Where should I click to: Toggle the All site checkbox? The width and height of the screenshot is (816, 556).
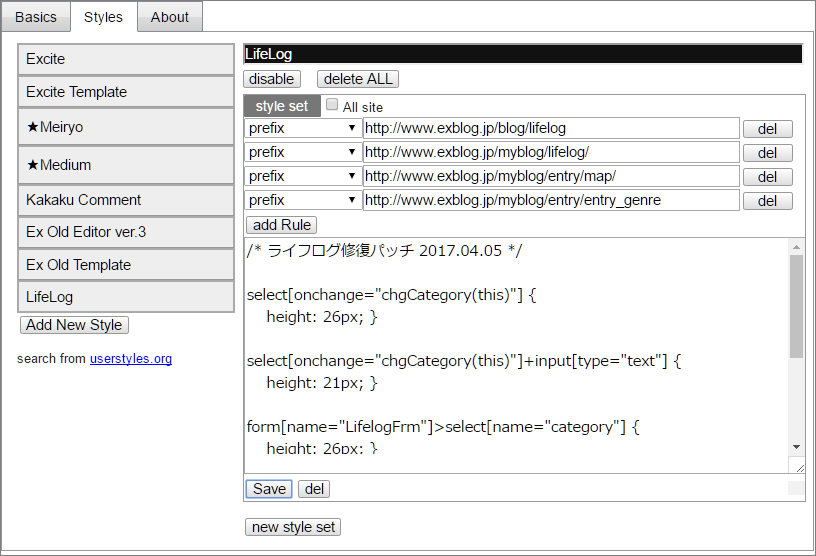tap(332, 105)
